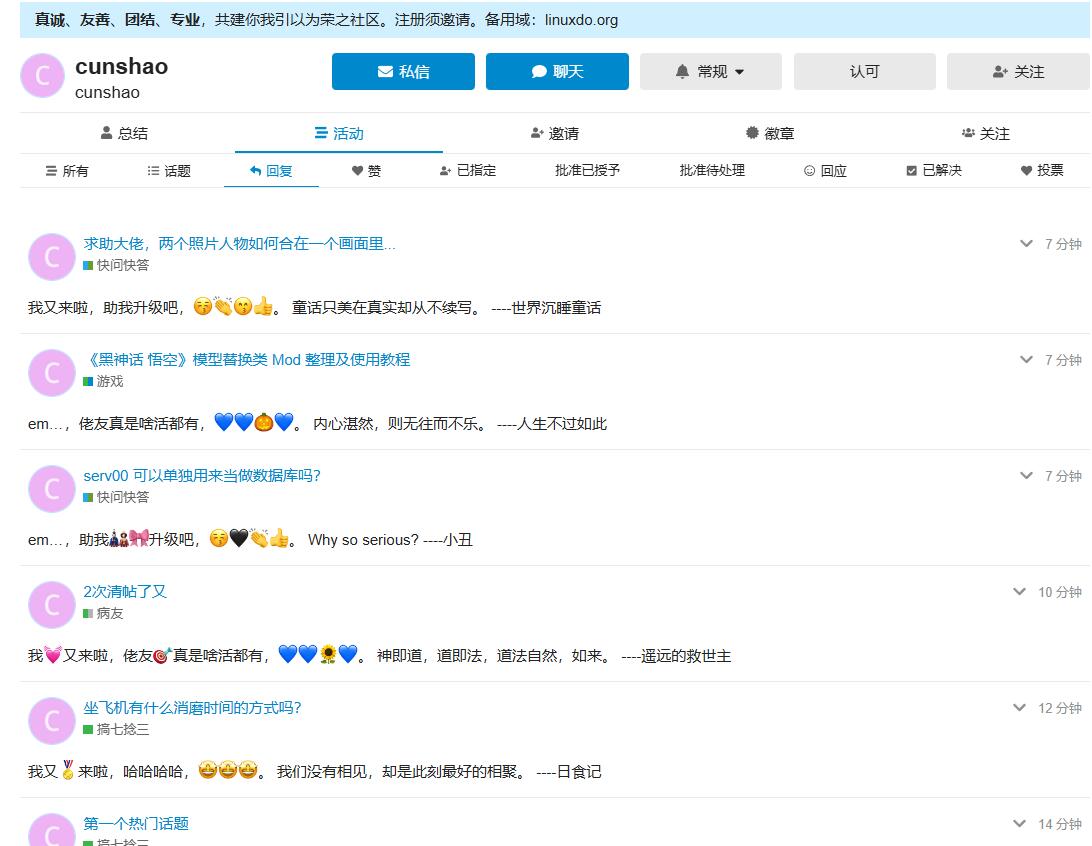Open topic serv00 可以单独用来当做数据库吗?
The image size is (1092, 846).
[202, 476]
